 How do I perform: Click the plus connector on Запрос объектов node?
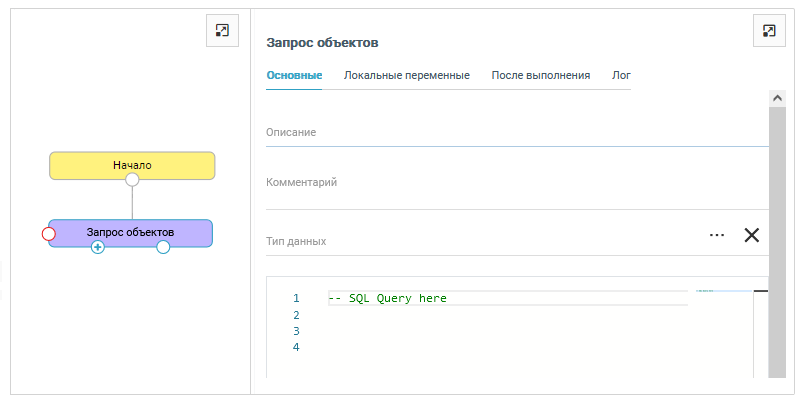98,247
